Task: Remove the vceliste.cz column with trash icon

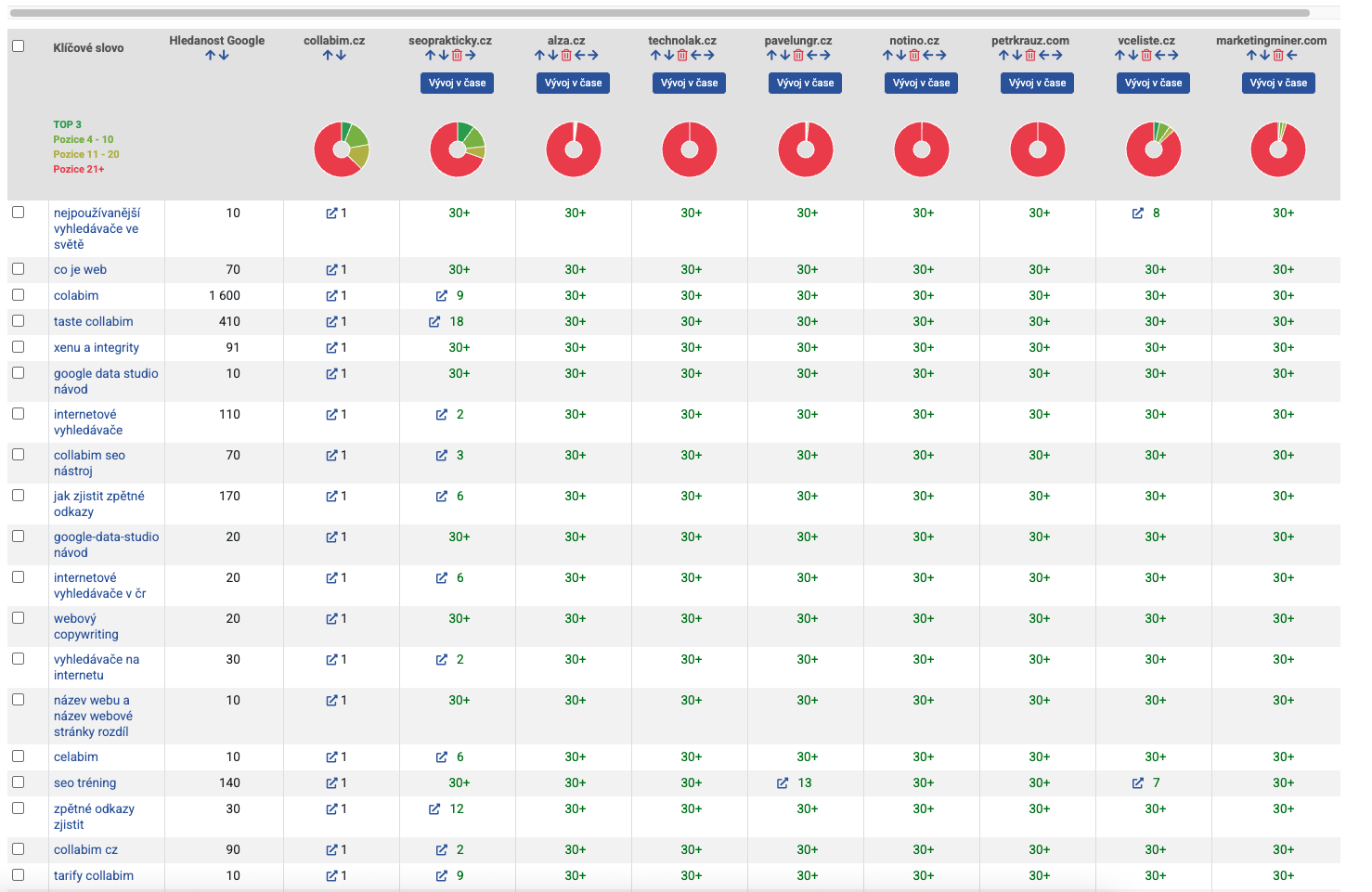Action: 1146,56
